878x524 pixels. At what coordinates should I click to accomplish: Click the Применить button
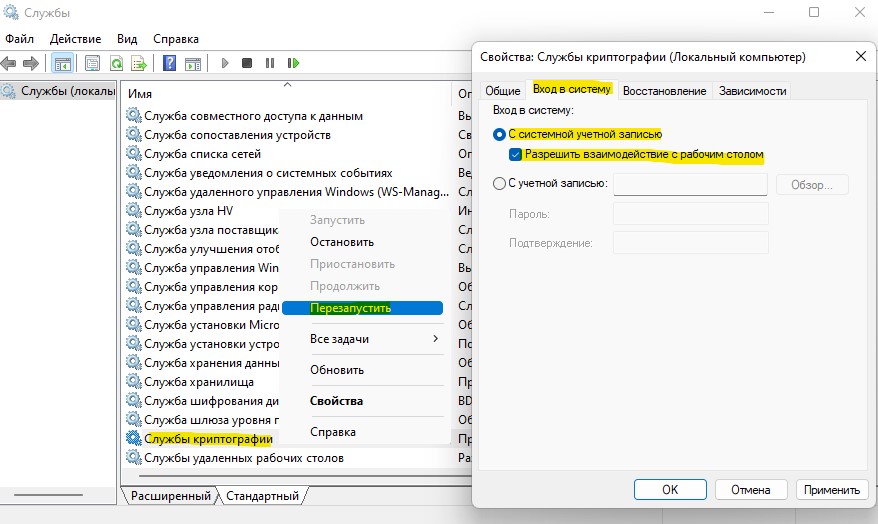click(x=832, y=489)
